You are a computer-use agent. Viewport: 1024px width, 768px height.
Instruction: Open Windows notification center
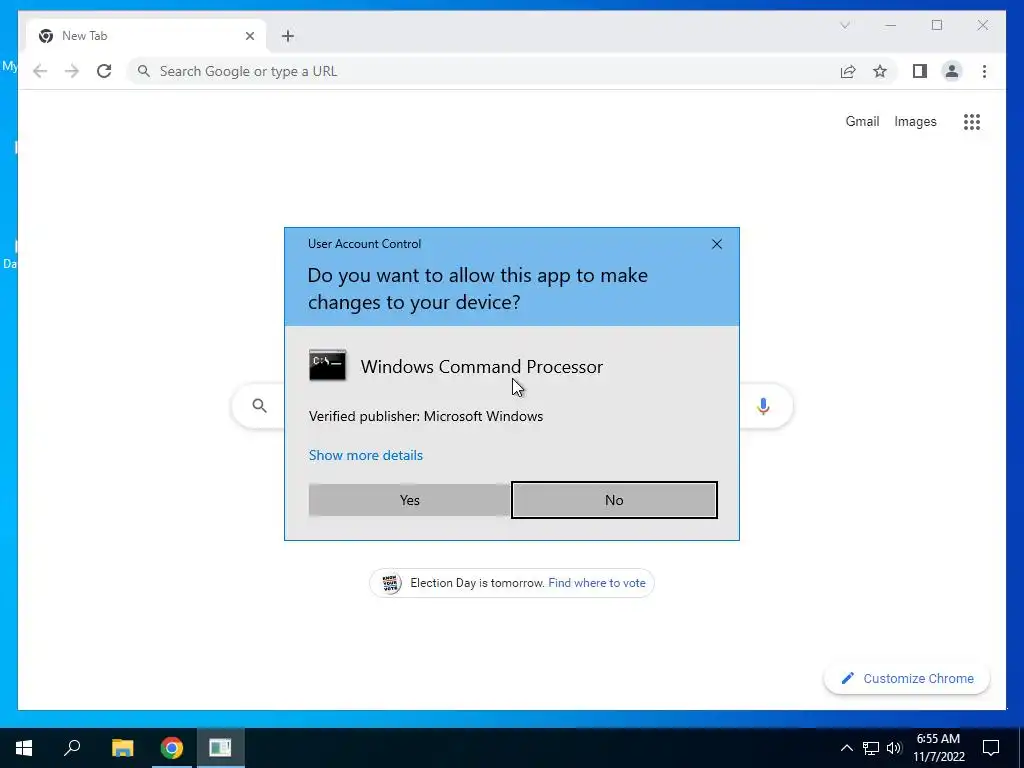pos(991,748)
